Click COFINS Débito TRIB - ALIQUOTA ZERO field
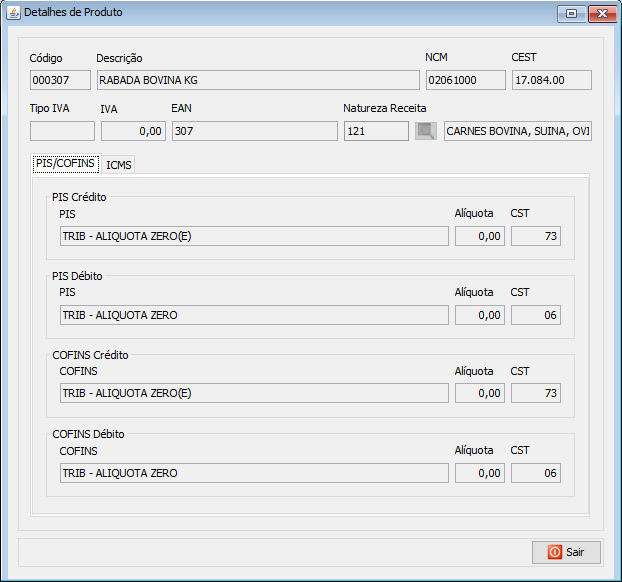The image size is (622, 582). click(254, 473)
